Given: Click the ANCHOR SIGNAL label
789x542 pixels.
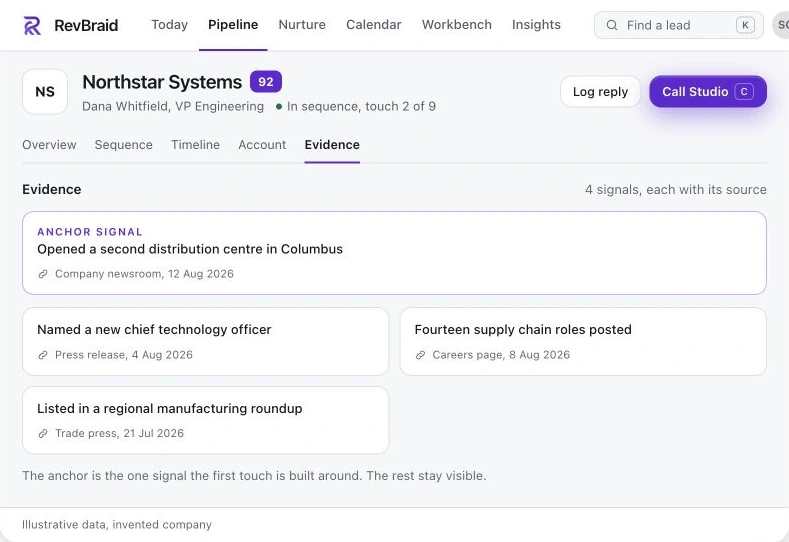Looking at the screenshot, I should (x=90, y=232).
